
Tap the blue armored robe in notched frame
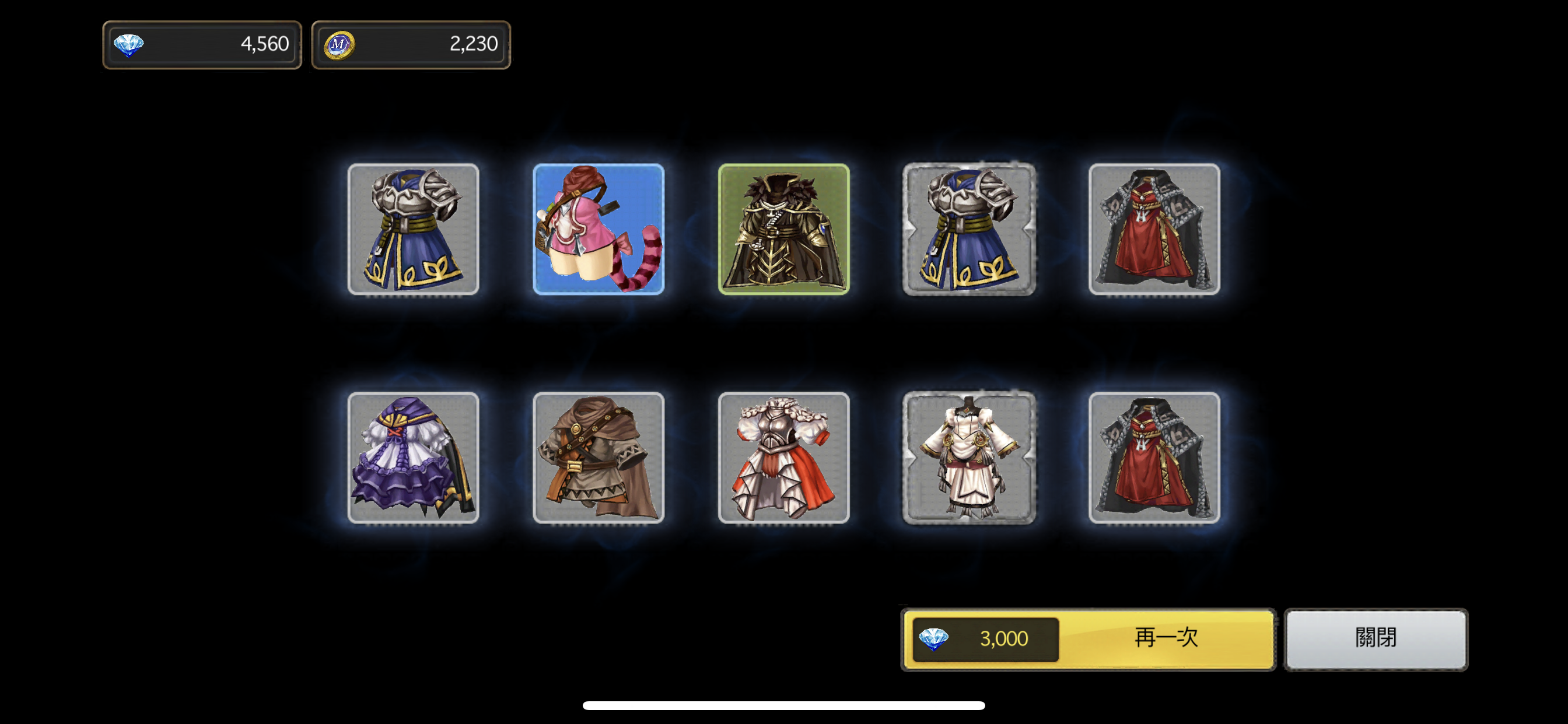969,229
